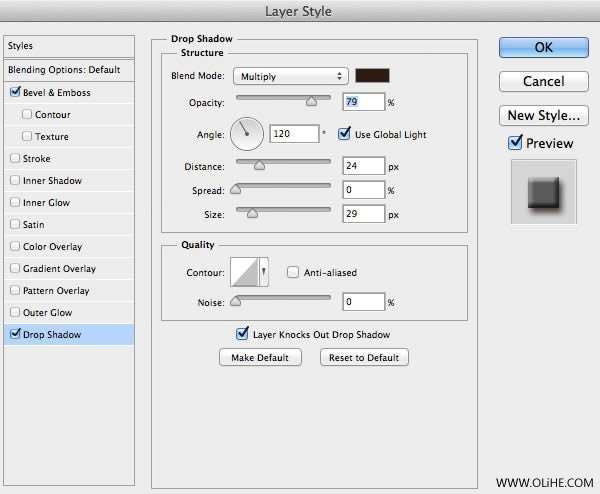
Task: Click the Angle value field
Action: [294, 134]
